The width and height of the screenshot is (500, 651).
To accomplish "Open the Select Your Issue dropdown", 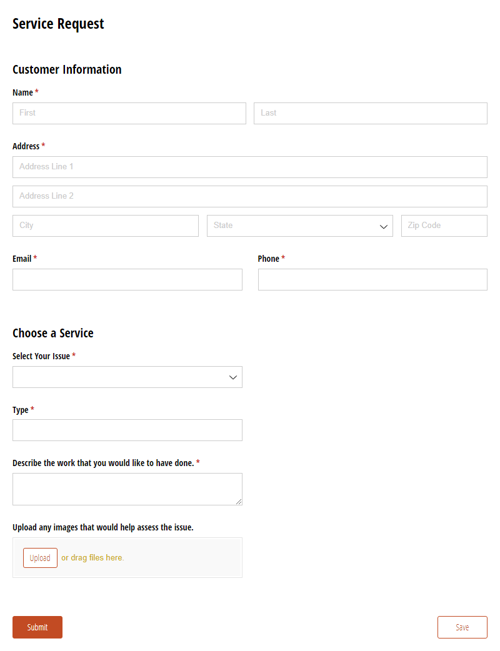I will click(127, 377).
